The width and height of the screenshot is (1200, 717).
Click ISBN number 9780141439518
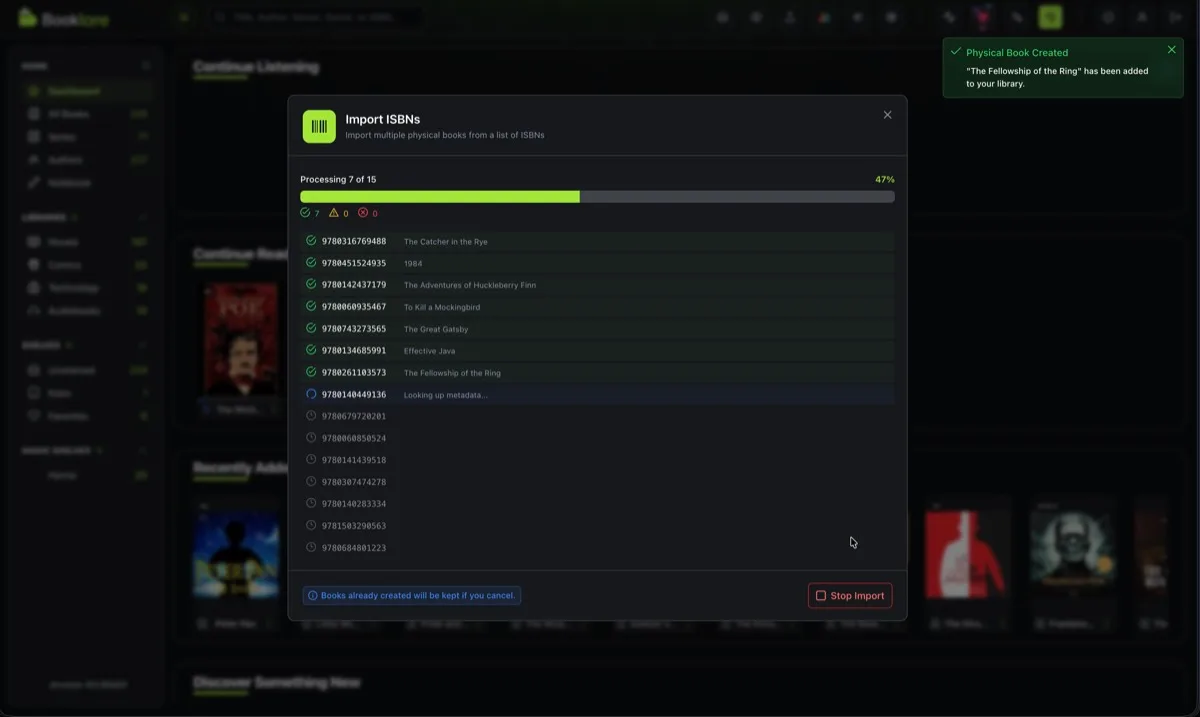pyautogui.click(x=354, y=460)
